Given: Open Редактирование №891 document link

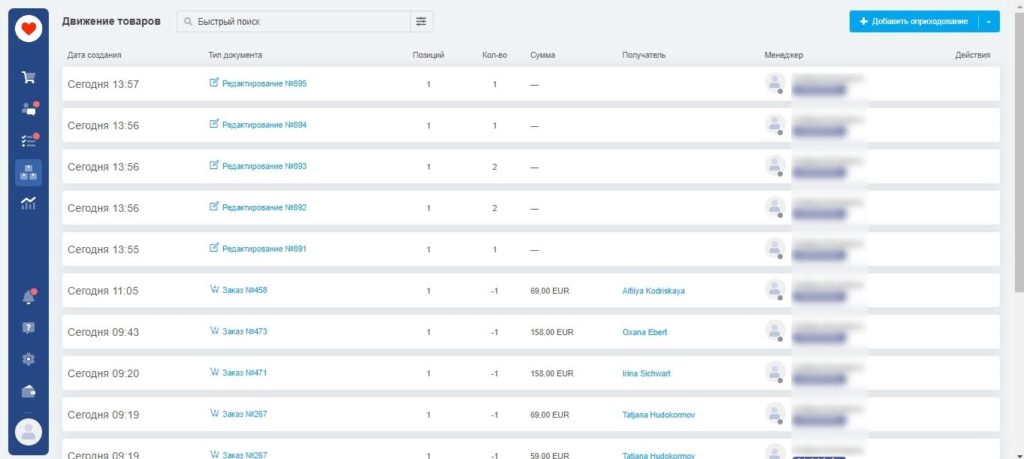Looking at the screenshot, I should (x=264, y=249).
